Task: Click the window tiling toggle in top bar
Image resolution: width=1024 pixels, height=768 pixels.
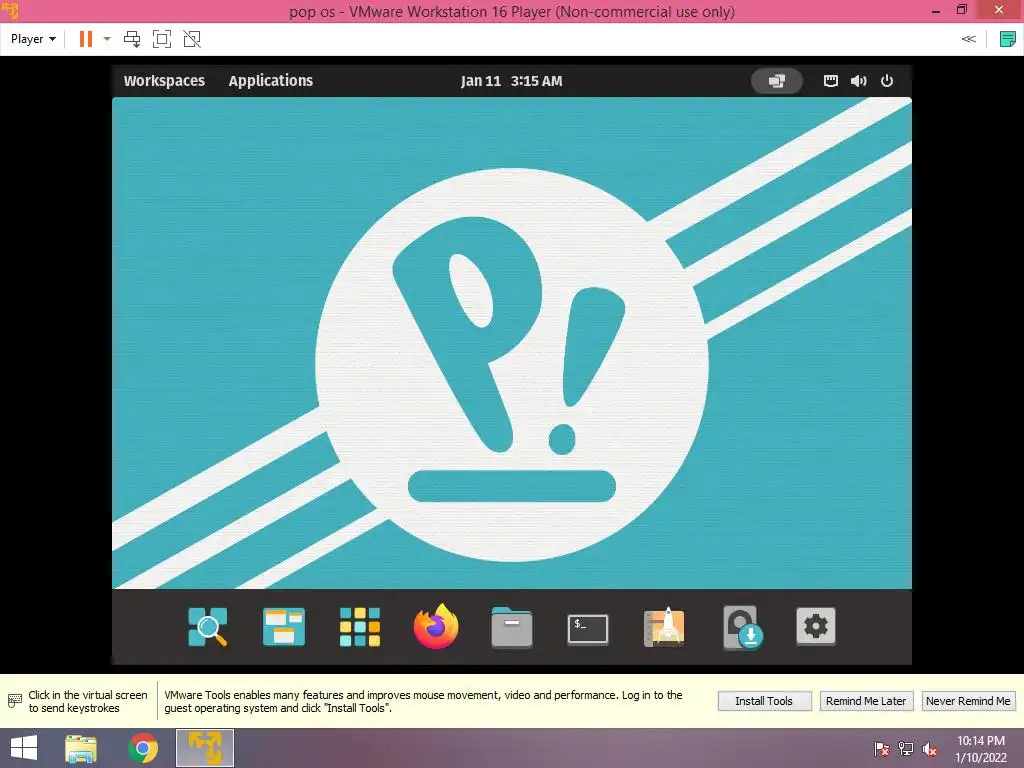Action: click(776, 81)
